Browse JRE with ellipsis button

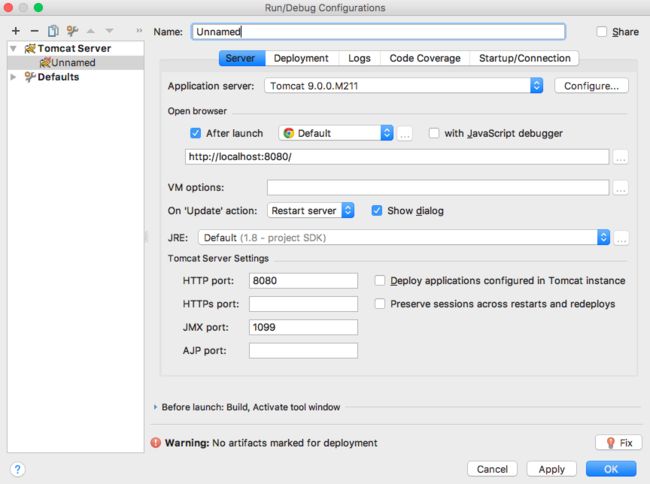[x=621, y=238]
